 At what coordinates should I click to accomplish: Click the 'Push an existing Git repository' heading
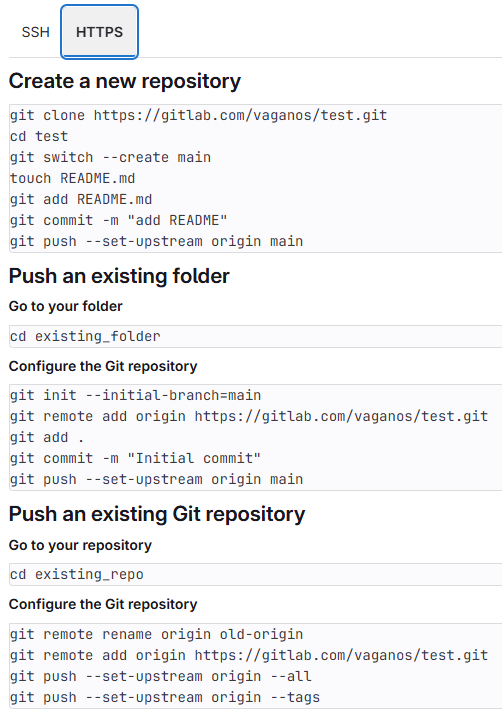(x=157, y=514)
